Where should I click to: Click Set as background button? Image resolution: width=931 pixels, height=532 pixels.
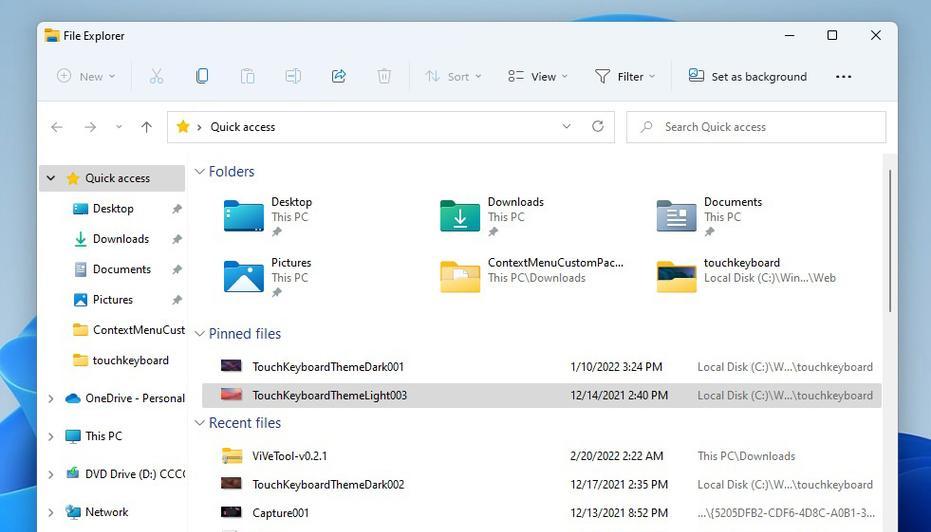tap(748, 77)
